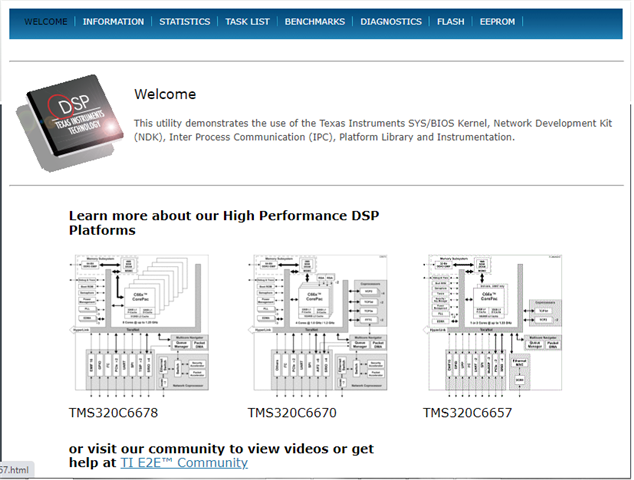Screen dimensions: 634x480
Task: Click the TI E2E Community link
Action: point(184,463)
